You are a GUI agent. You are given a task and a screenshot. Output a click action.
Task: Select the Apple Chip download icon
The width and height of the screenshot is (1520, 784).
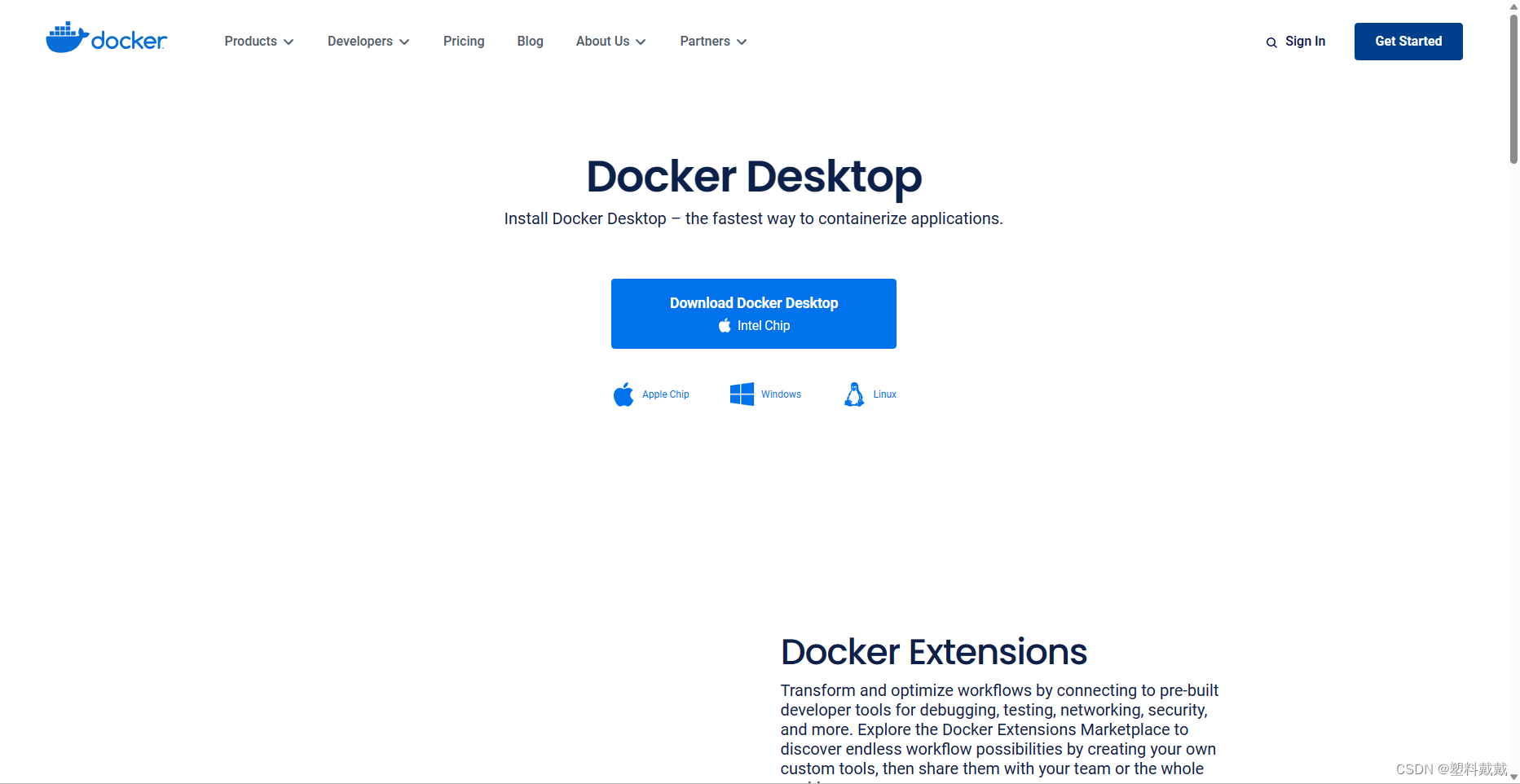click(x=623, y=394)
